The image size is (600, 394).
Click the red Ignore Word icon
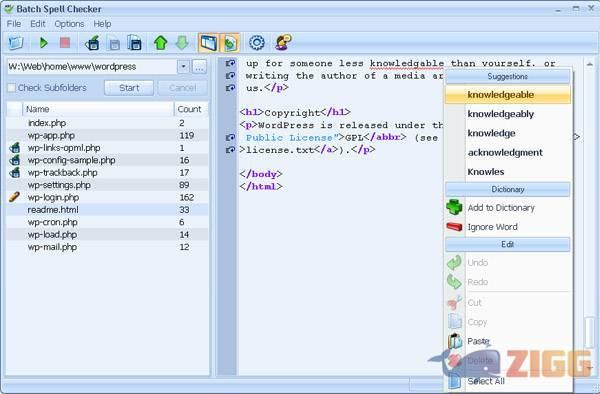pyautogui.click(x=454, y=227)
